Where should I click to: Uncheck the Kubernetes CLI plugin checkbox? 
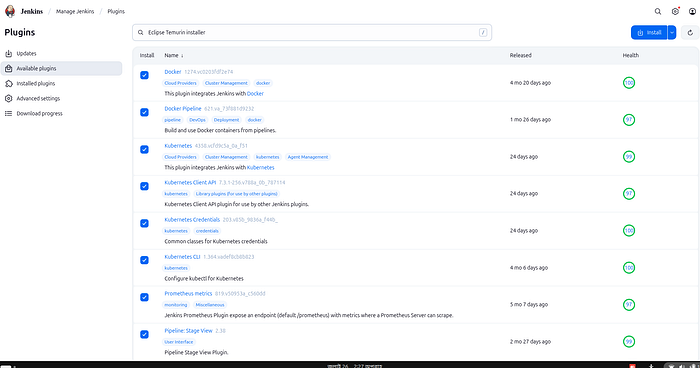pos(144,260)
